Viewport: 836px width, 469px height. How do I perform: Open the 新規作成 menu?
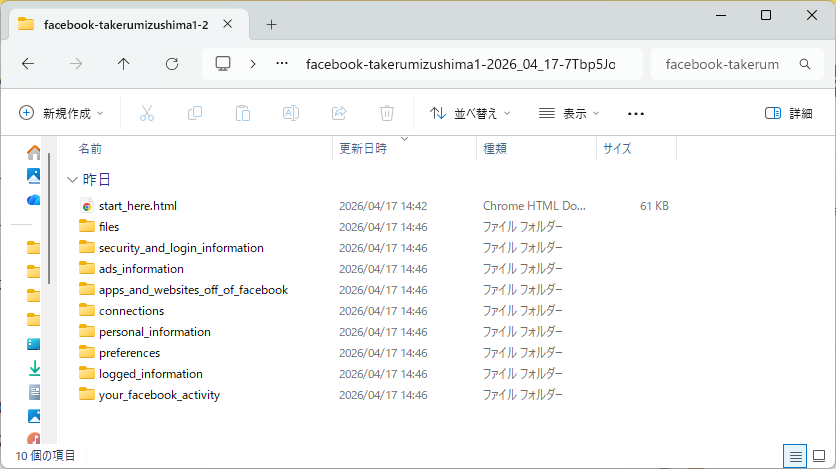(62, 113)
